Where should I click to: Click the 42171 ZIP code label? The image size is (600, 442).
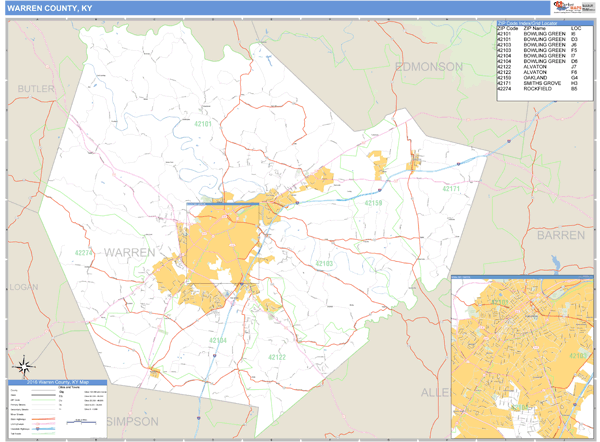(451, 189)
